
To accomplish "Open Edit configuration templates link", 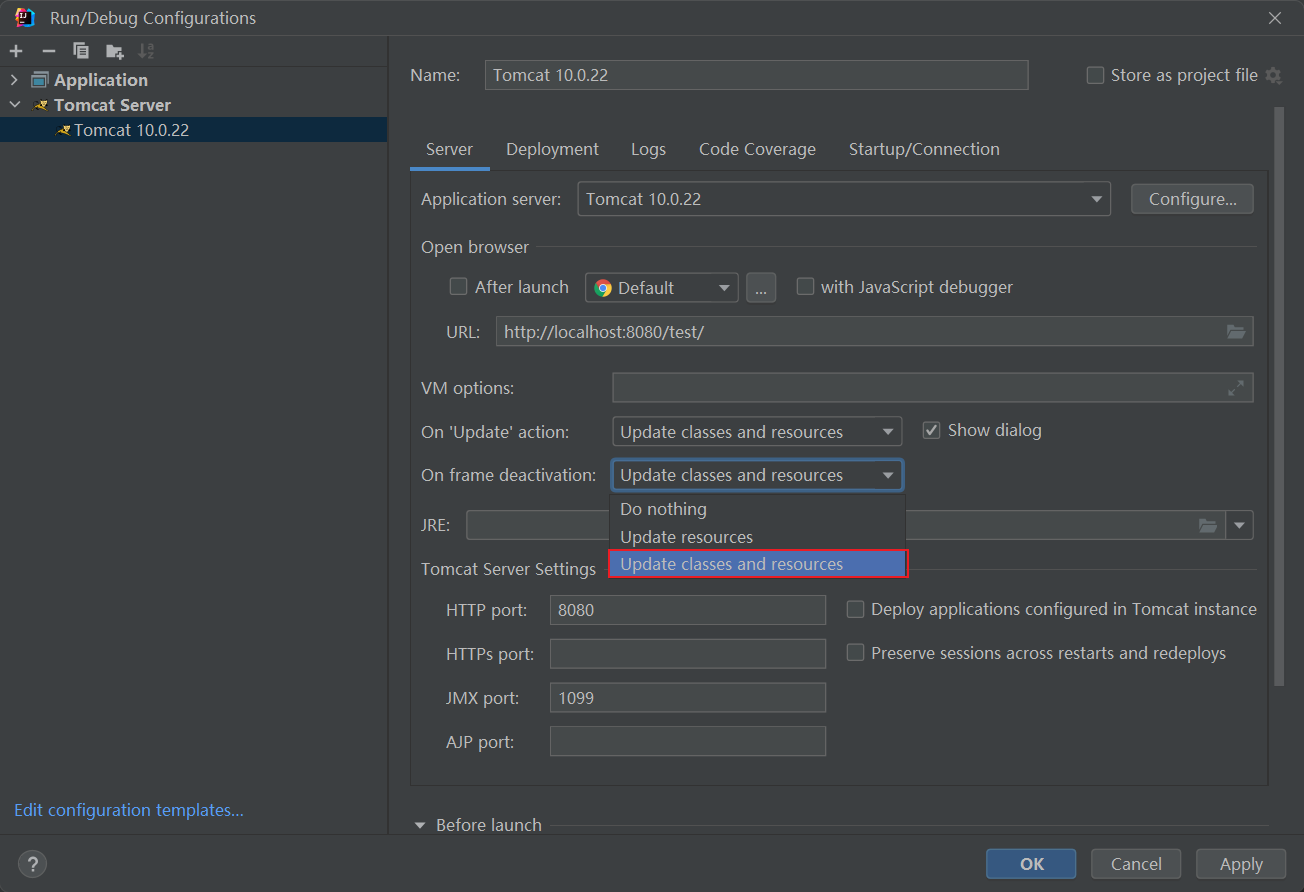I will click(x=129, y=810).
